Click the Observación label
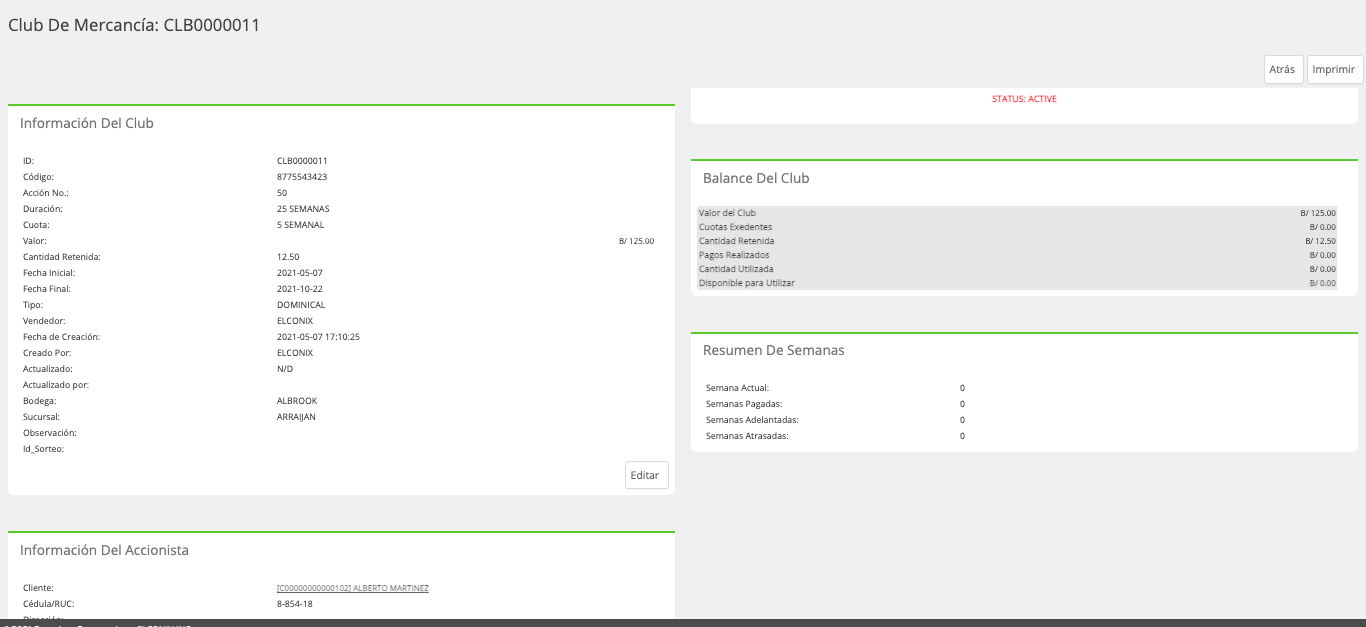This screenshot has height=627, width=1366. point(50,433)
